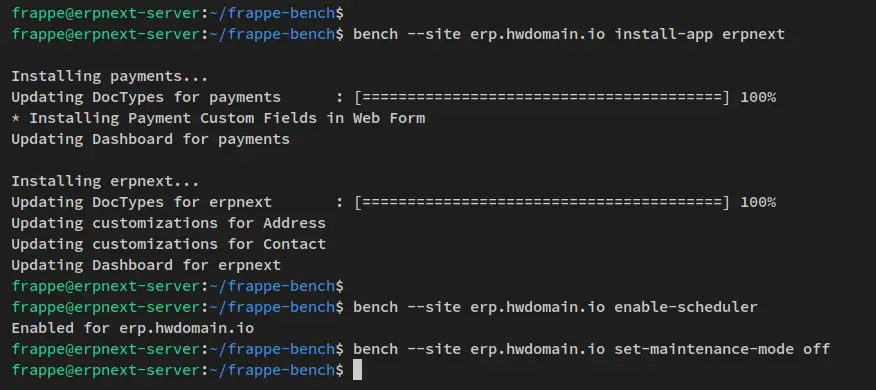Click the empty prompt after erpnext dashboard update
876x390 pixels.
tap(178, 286)
